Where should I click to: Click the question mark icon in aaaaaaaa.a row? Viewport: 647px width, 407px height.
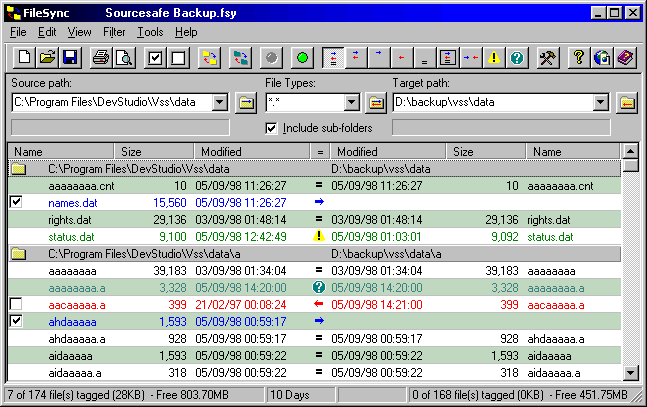point(319,287)
